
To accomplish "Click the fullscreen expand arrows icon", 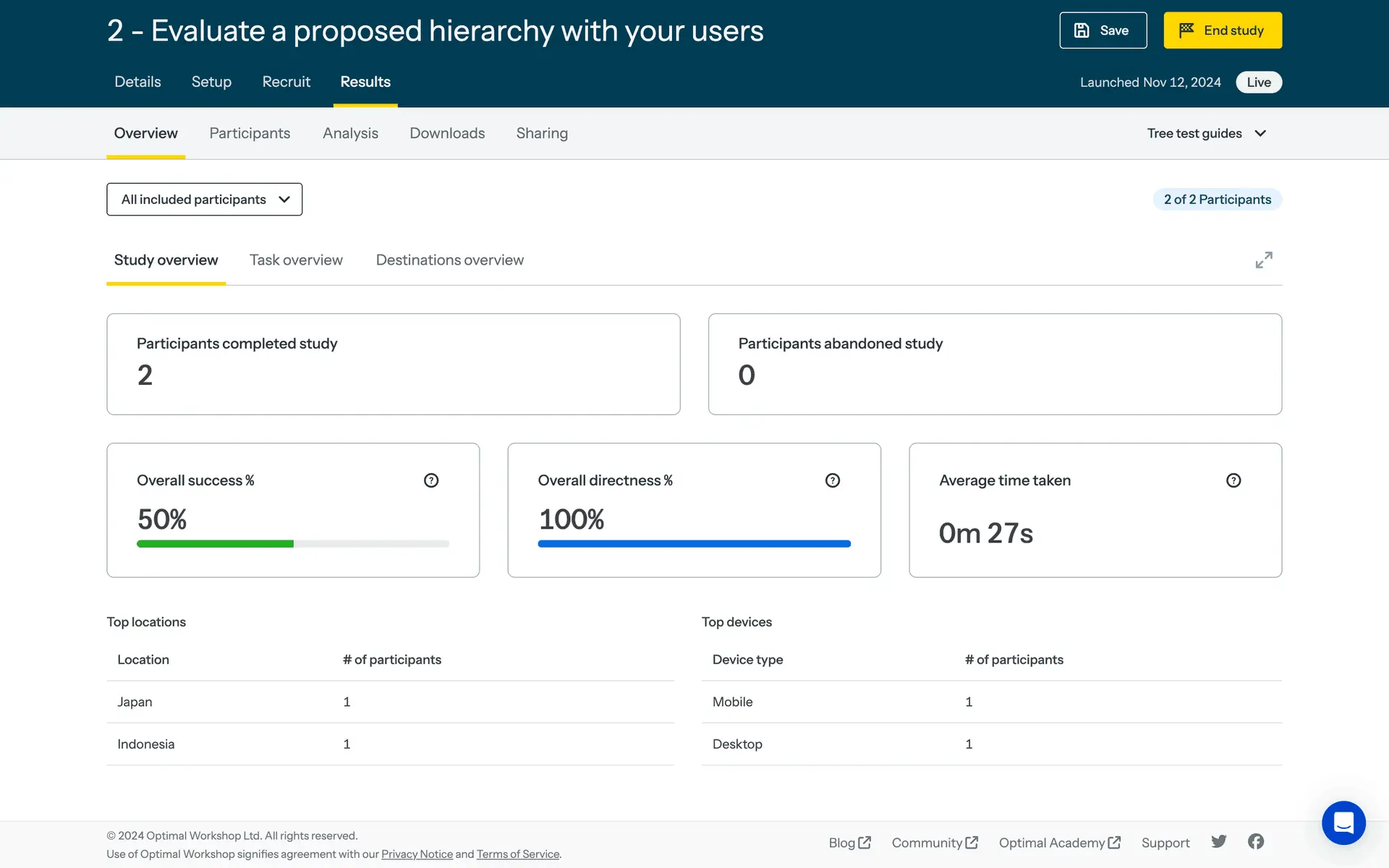I will click(x=1264, y=260).
